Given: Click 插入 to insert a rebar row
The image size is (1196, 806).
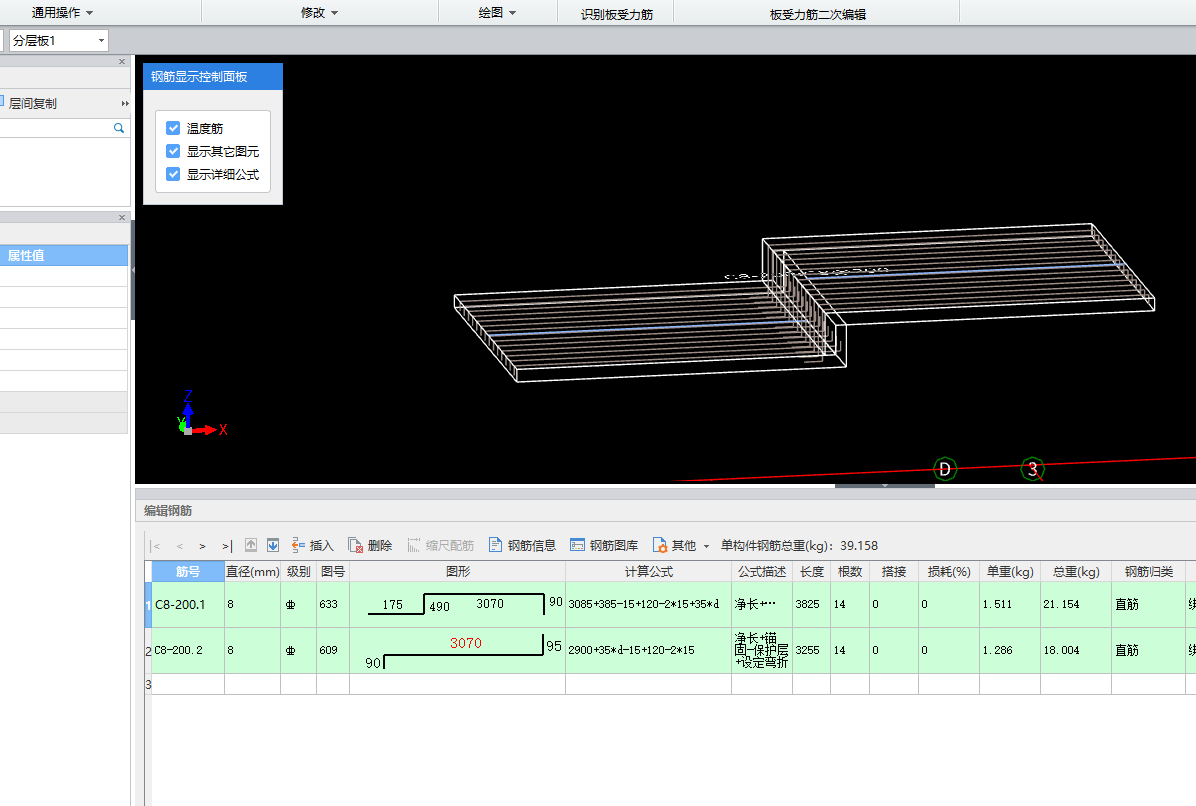Looking at the screenshot, I should 313,545.
